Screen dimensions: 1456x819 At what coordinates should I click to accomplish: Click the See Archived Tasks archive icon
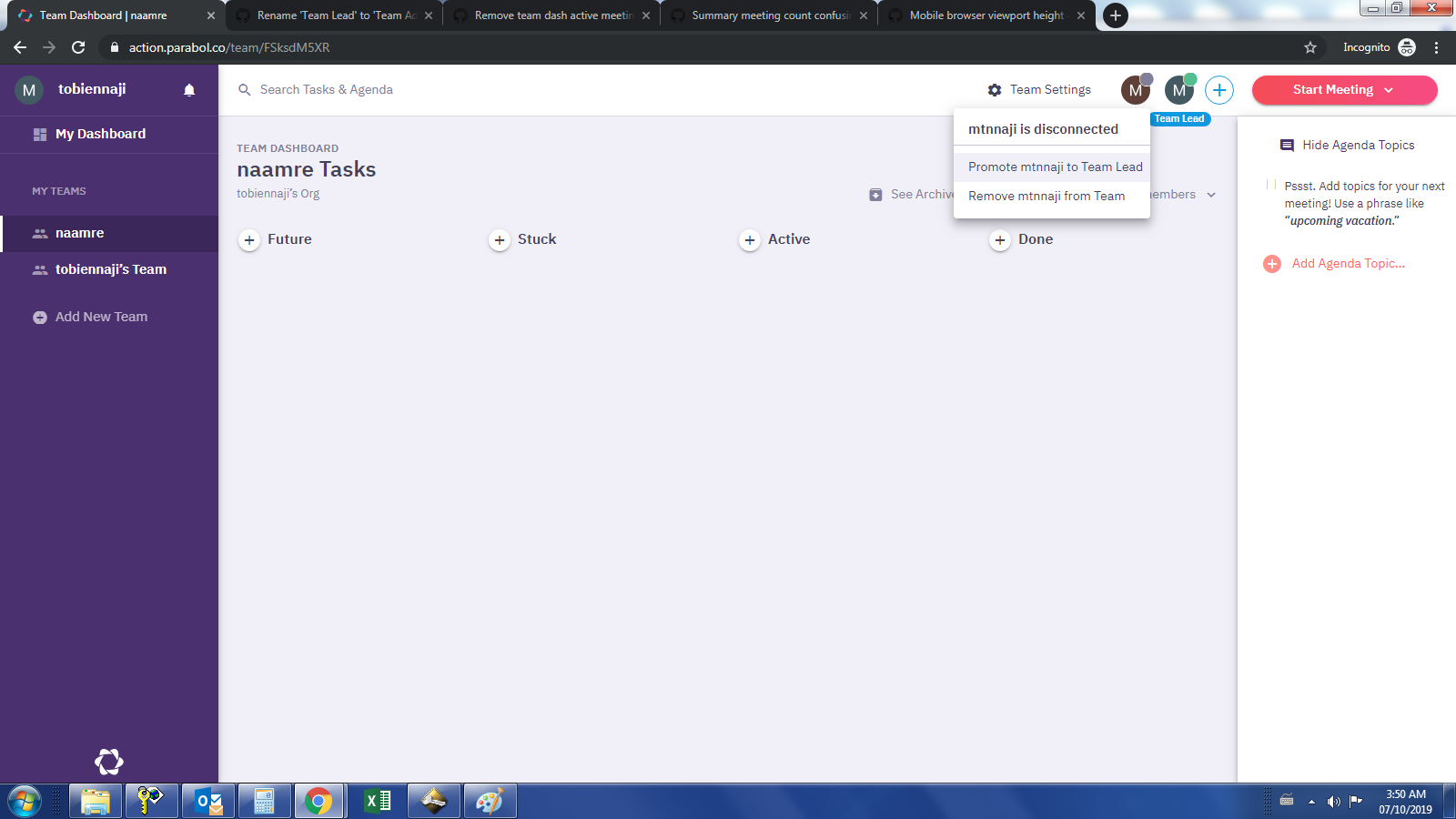point(875,194)
